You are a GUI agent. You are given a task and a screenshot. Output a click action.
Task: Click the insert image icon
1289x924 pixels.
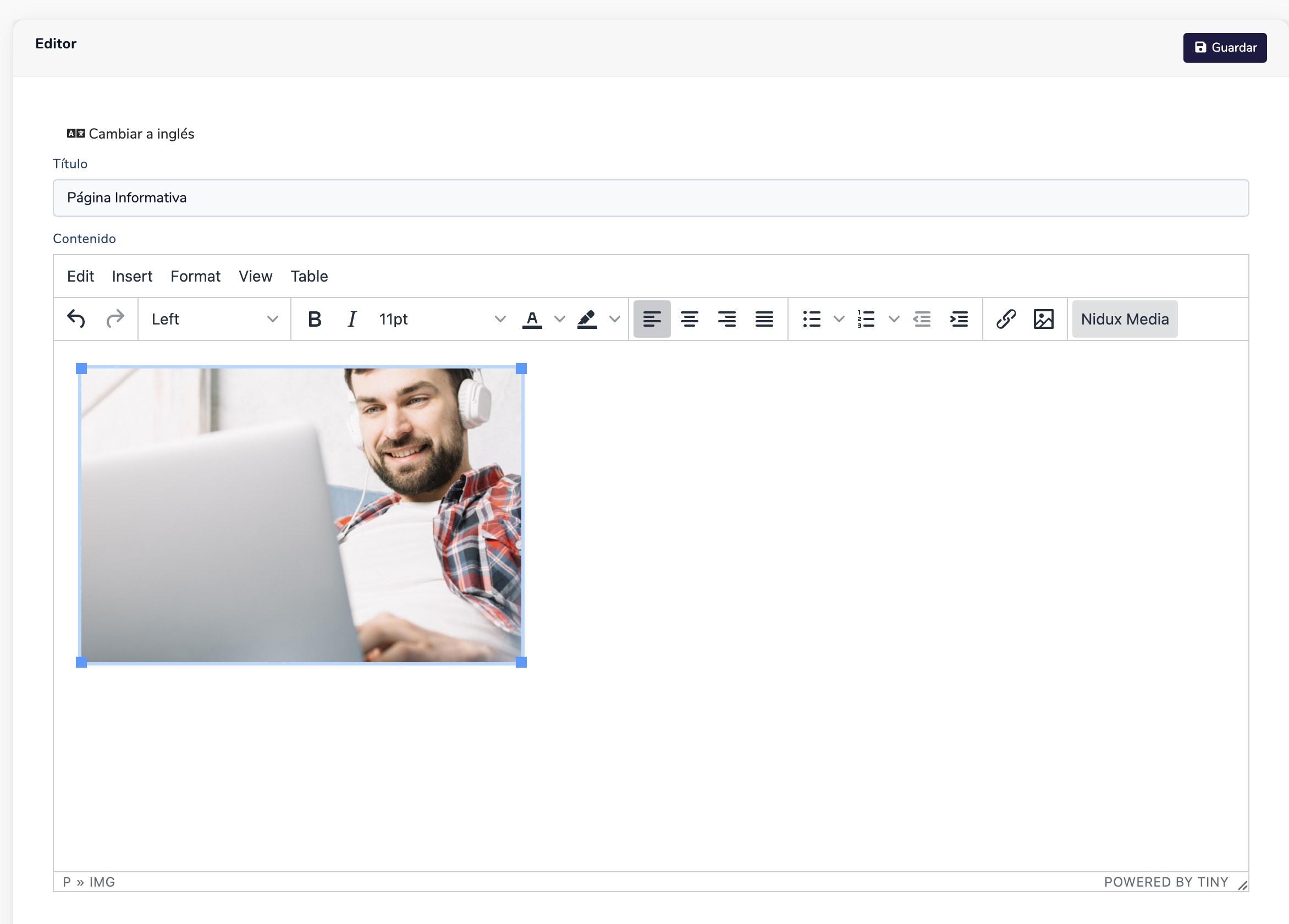[x=1043, y=319]
